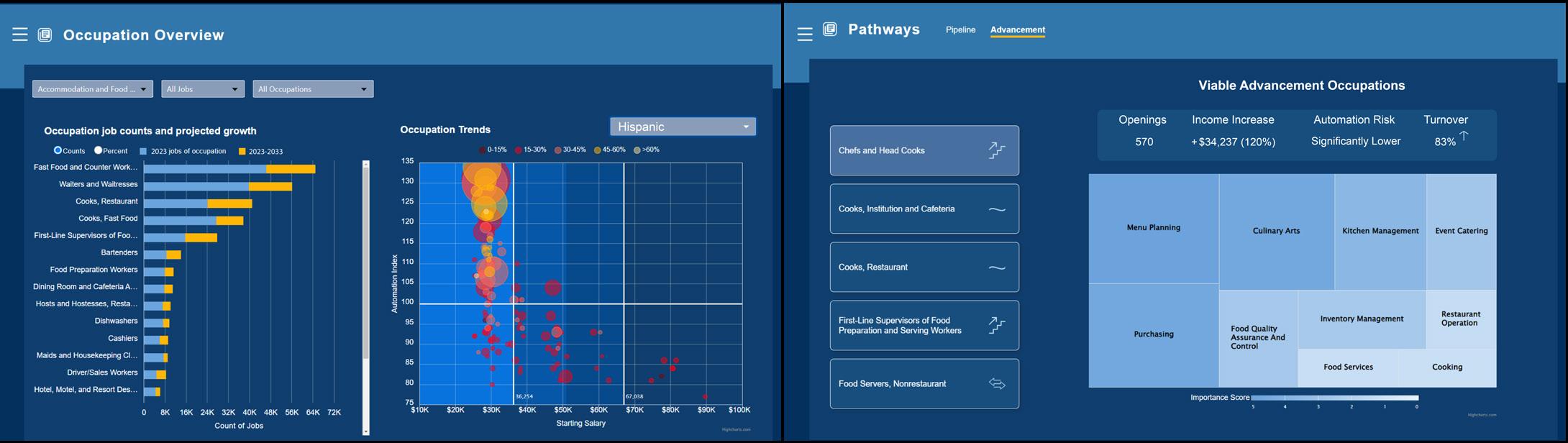Toggle the 2023-2033 legend series
This screenshot has width=1568, height=443.
pos(260,151)
